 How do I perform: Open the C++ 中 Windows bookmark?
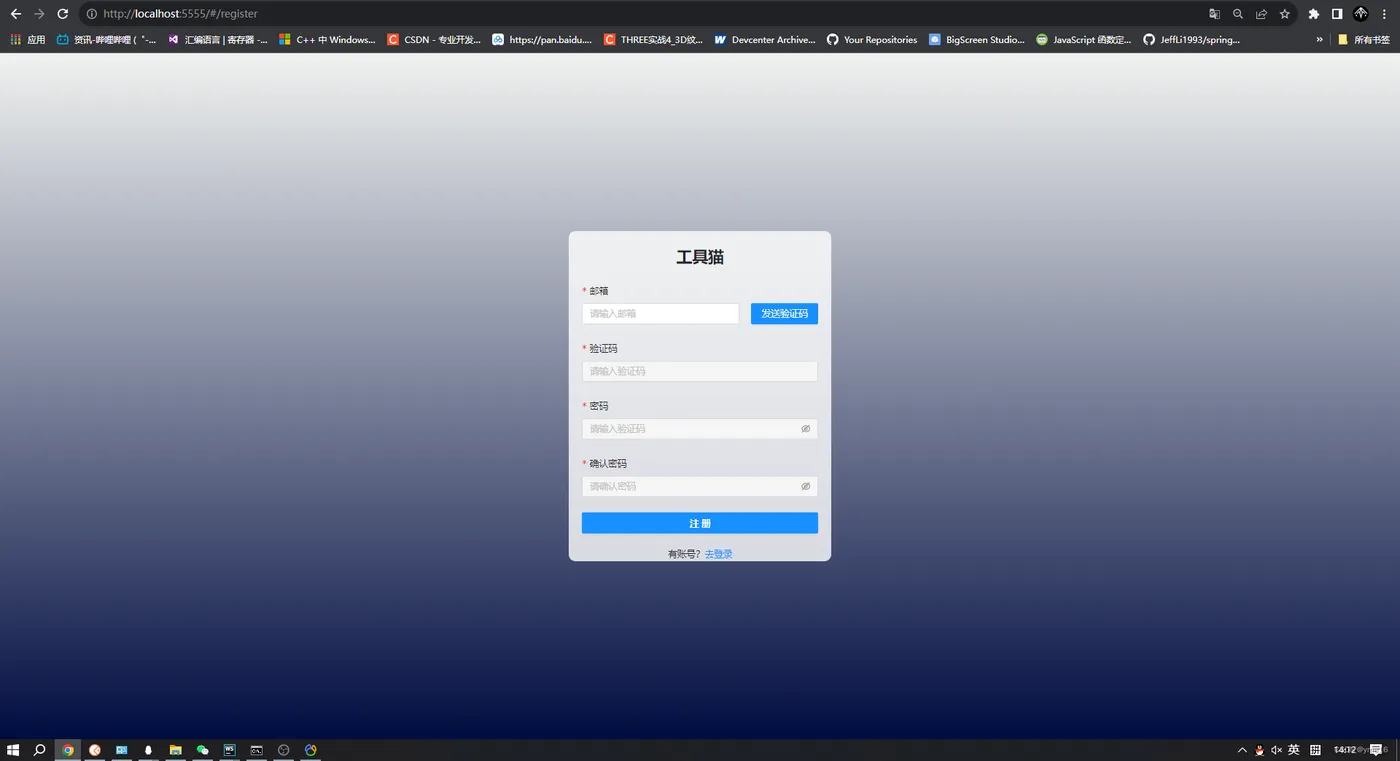[328, 40]
